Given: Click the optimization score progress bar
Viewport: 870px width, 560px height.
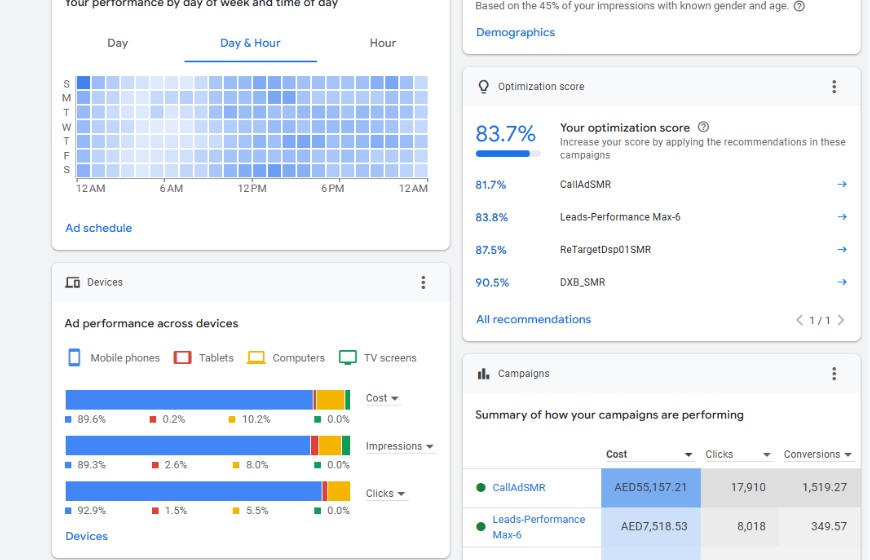Looking at the screenshot, I should [508, 154].
